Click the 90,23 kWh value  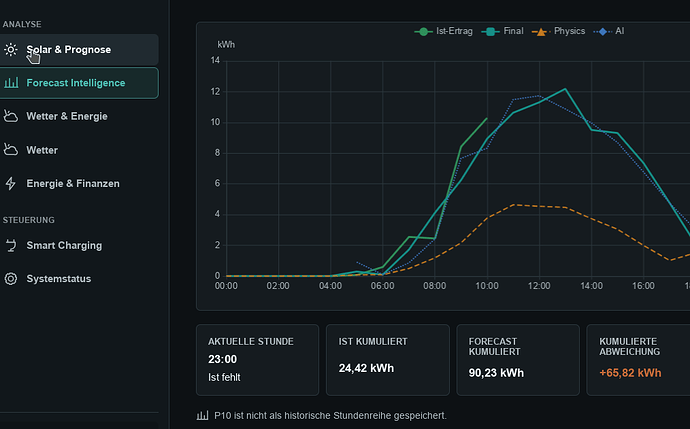pyautogui.click(x=496, y=373)
